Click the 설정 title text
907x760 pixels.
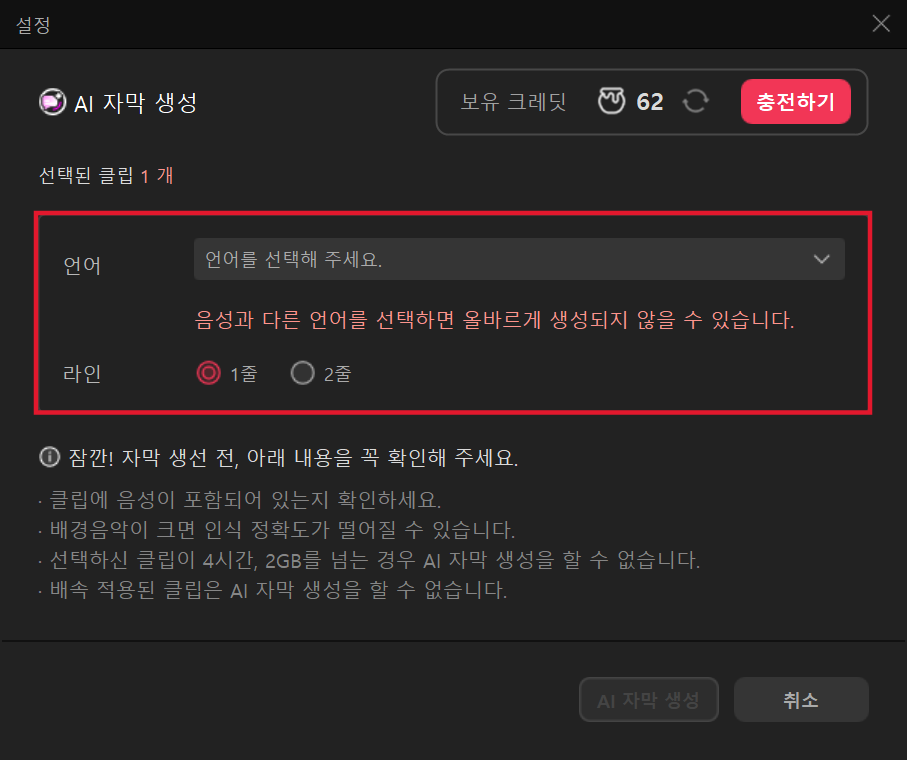tap(34, 25)
